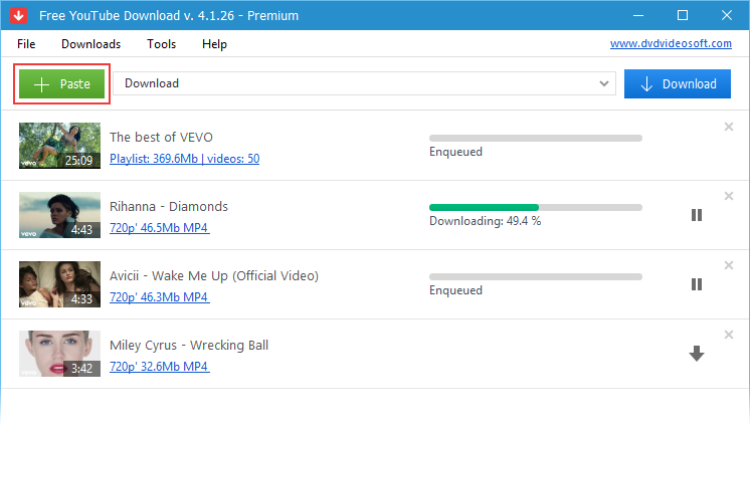Pause the Rihanna - Diamonds download
750x500 pixels.
[696, 215]
